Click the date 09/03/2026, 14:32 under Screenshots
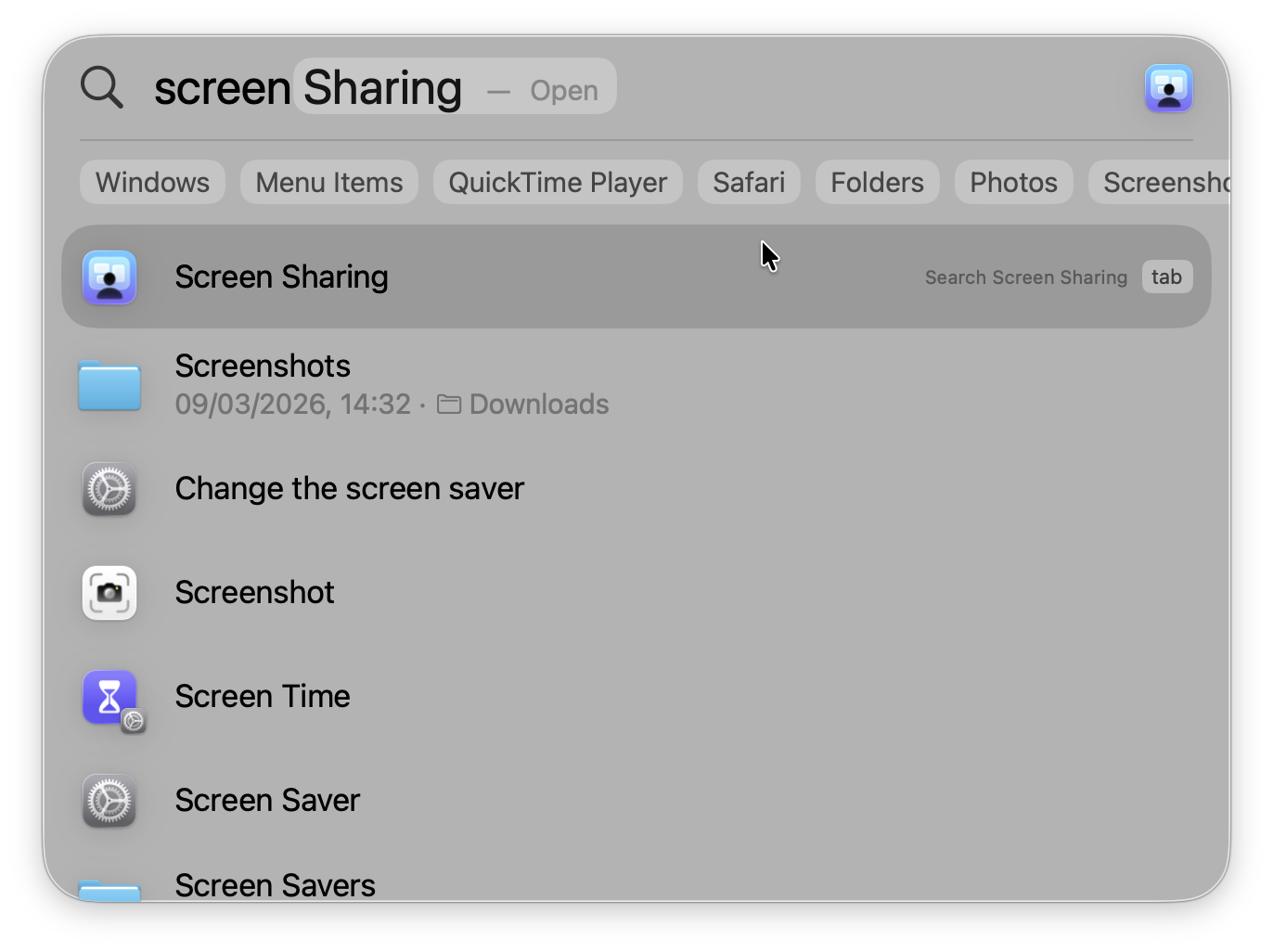This screenshot has height=952, width=1273. tap(293, 405)
